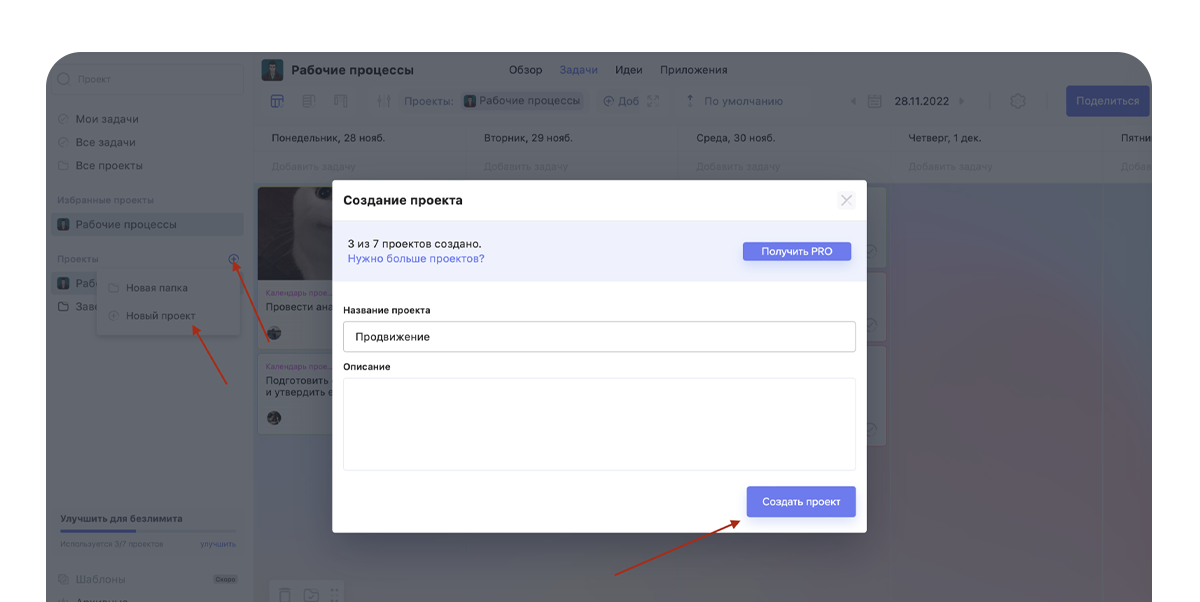Click Добавить задачу under Понедельник, 28 нояб.
Image resolution: width=1200 pixels, height=602 pixels.
click(x=314, y=167)
